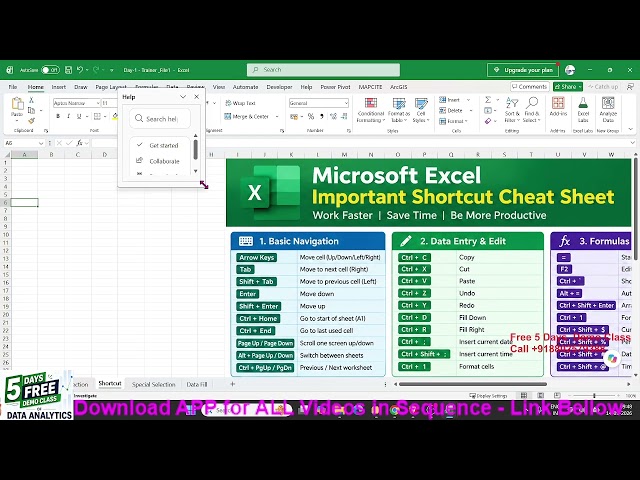Screen dimensions: 640x480
Task: Click the Undo arrow icon
Action: (x=80, y=70)
